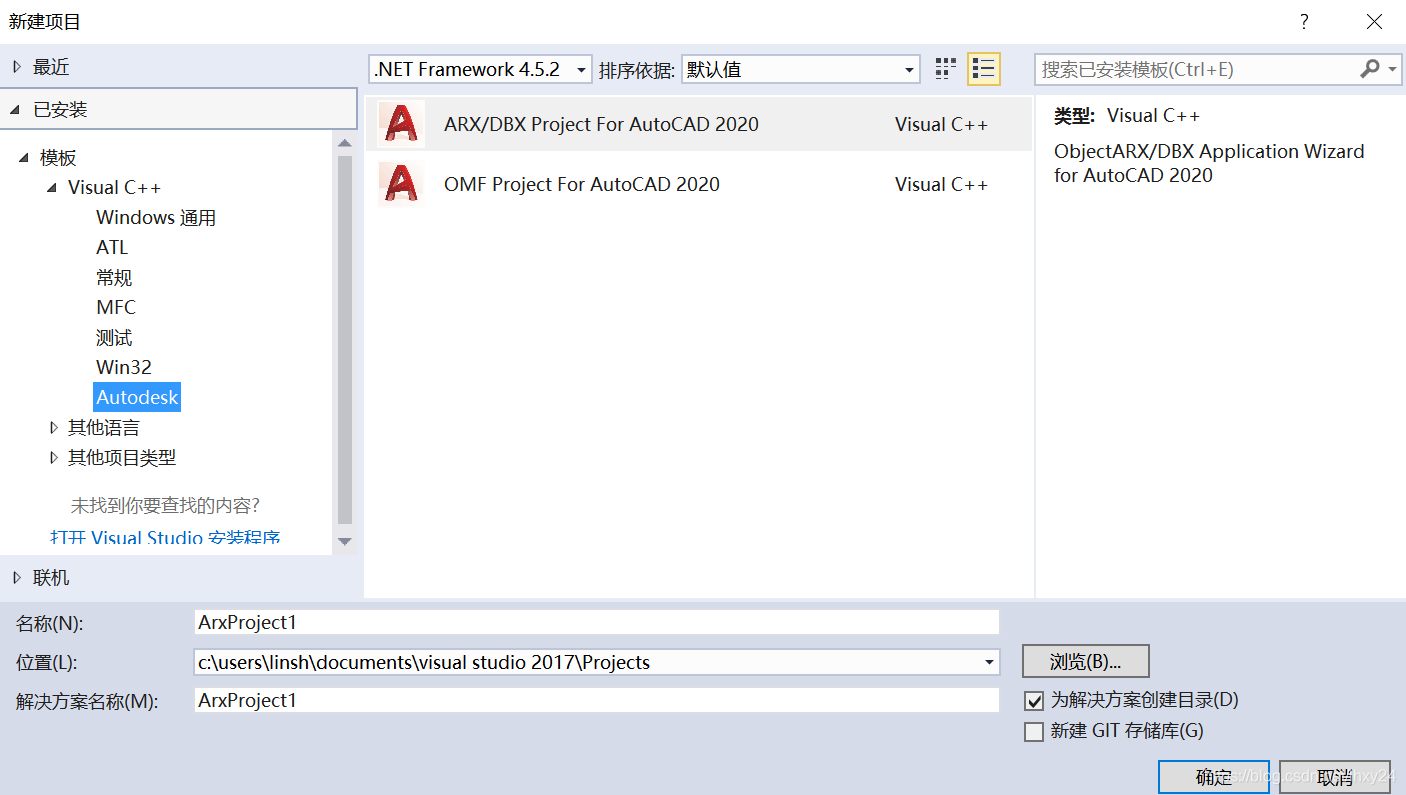Click the AutoCAD icon of ARX/DBX Project
This screenshot has height=795, width=1406.
pyautogui.click(x=401, y=124)
